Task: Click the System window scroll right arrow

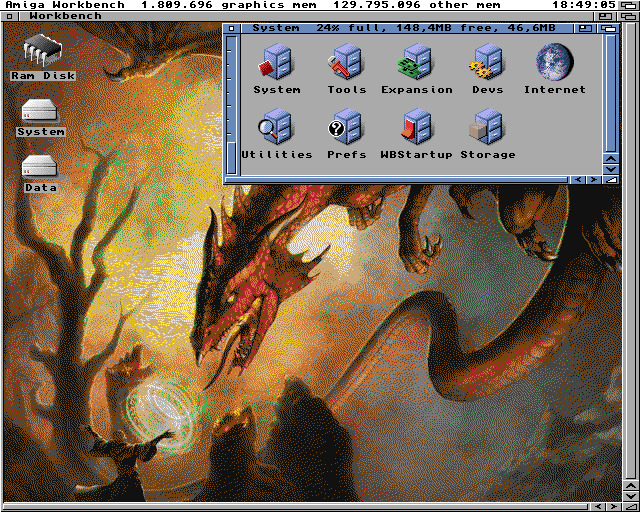Action: point(593,180)
